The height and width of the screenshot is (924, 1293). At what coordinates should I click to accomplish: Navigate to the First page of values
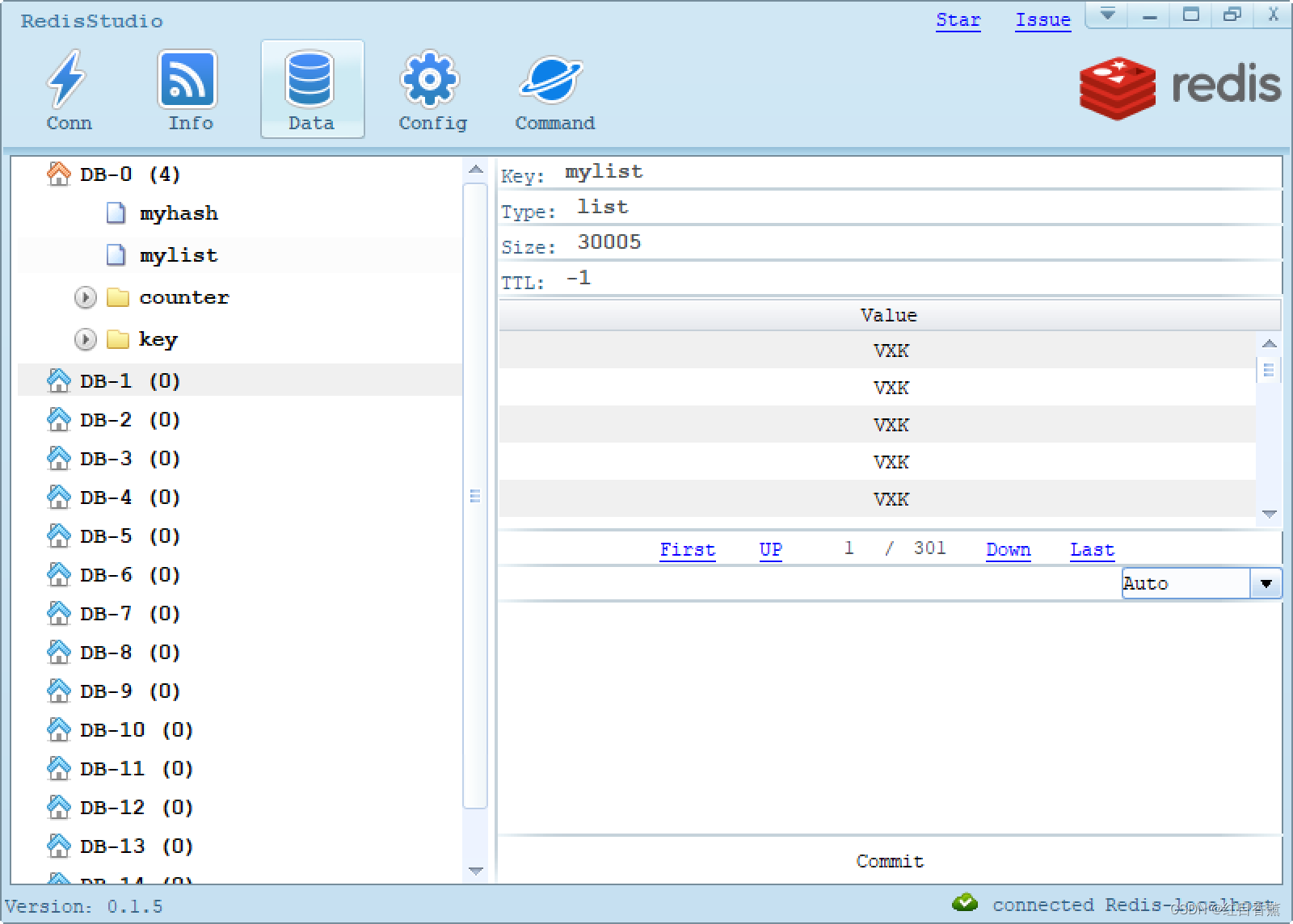click(x=687, y=549)
